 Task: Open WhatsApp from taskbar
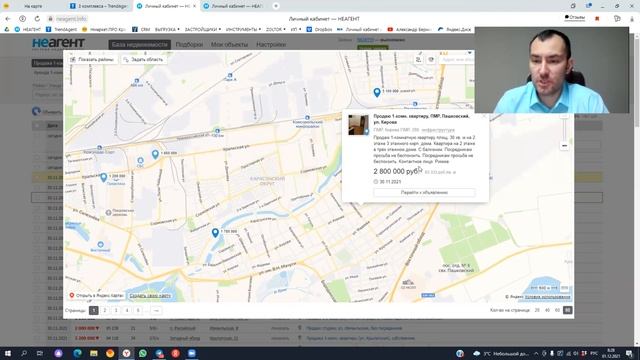tap(142, 353)
